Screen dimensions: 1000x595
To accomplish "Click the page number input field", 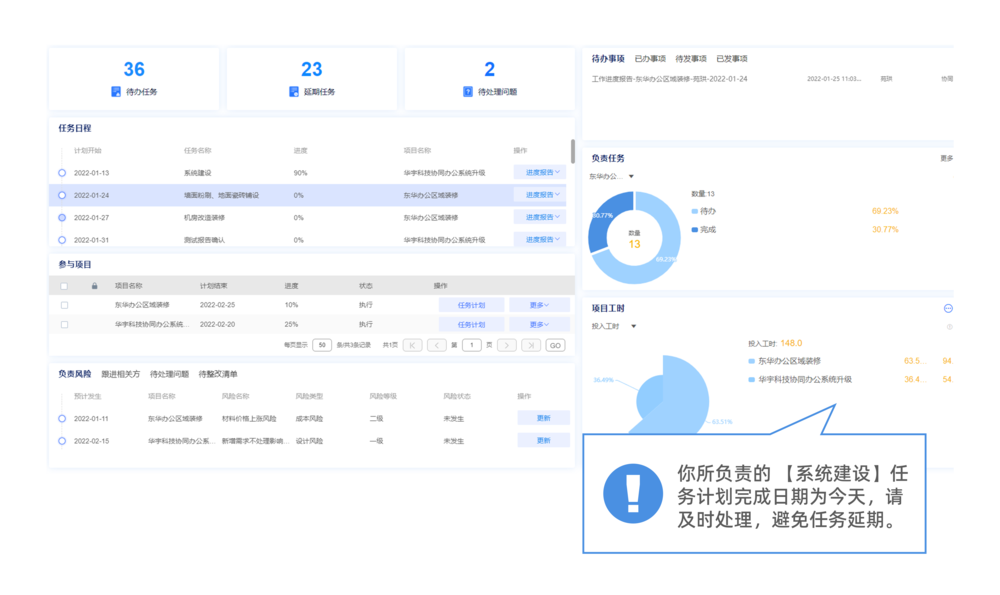I will pyautogui.click(x=471, y=345).
